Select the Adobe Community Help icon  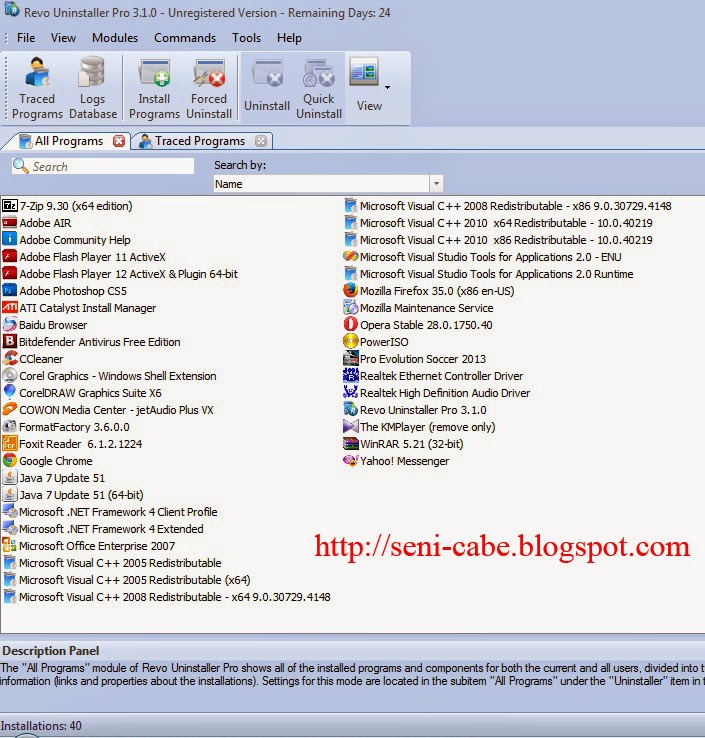coord(9,240)
